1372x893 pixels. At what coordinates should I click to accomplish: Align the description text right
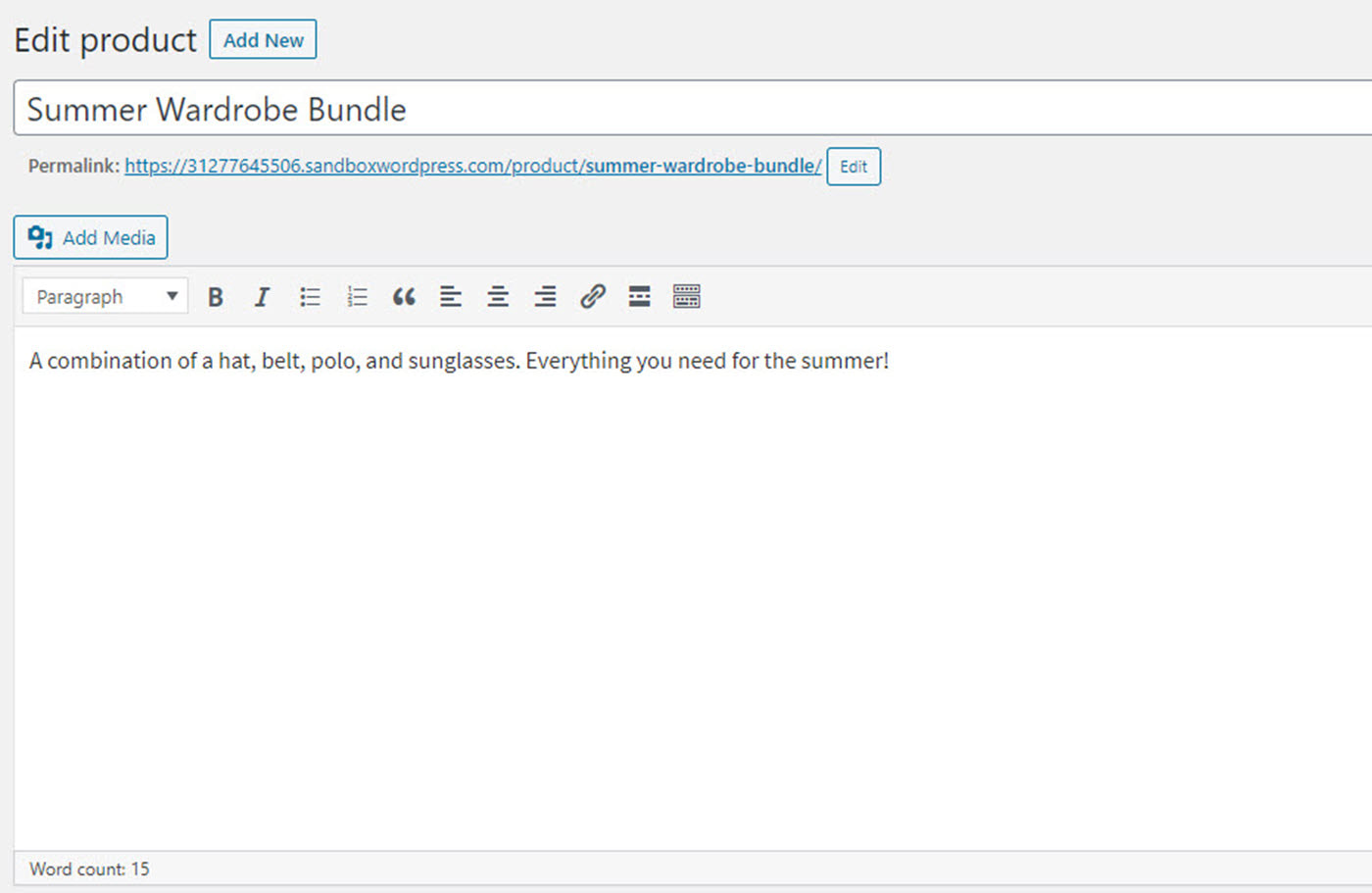coord(545,296)
